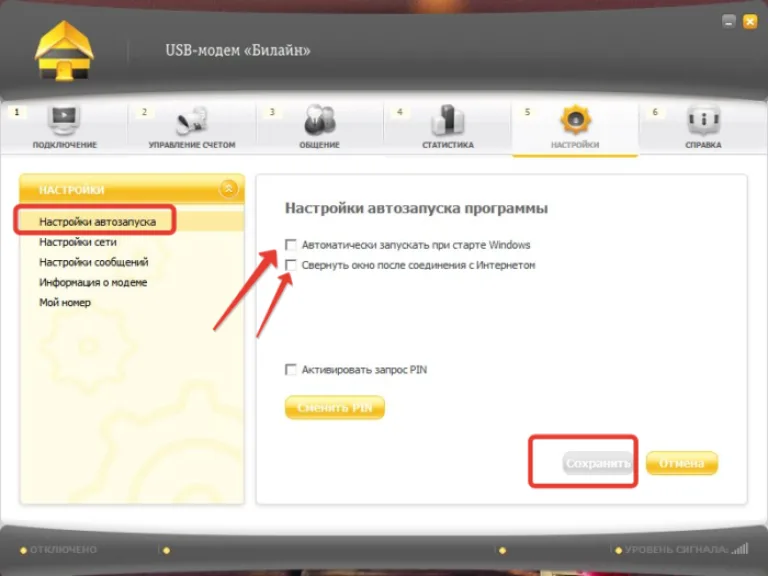768x576 pixels.
Task: Select the Настройки gear icon
Action: coord(575,120)
